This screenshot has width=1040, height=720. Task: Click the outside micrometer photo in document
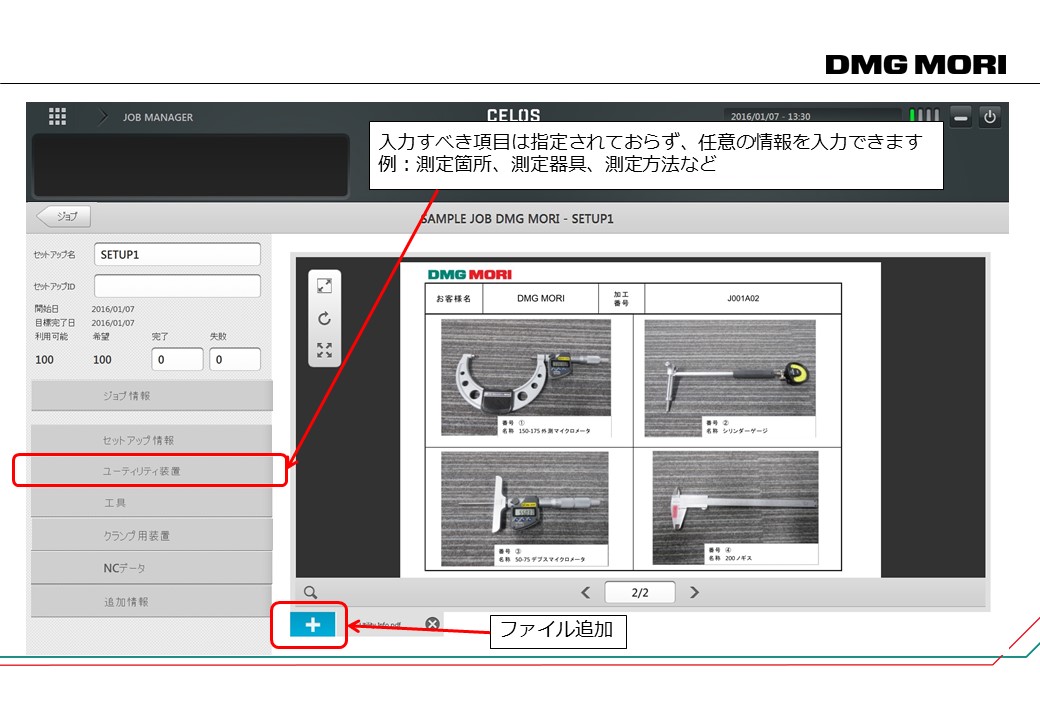click(x=526, y=377)
